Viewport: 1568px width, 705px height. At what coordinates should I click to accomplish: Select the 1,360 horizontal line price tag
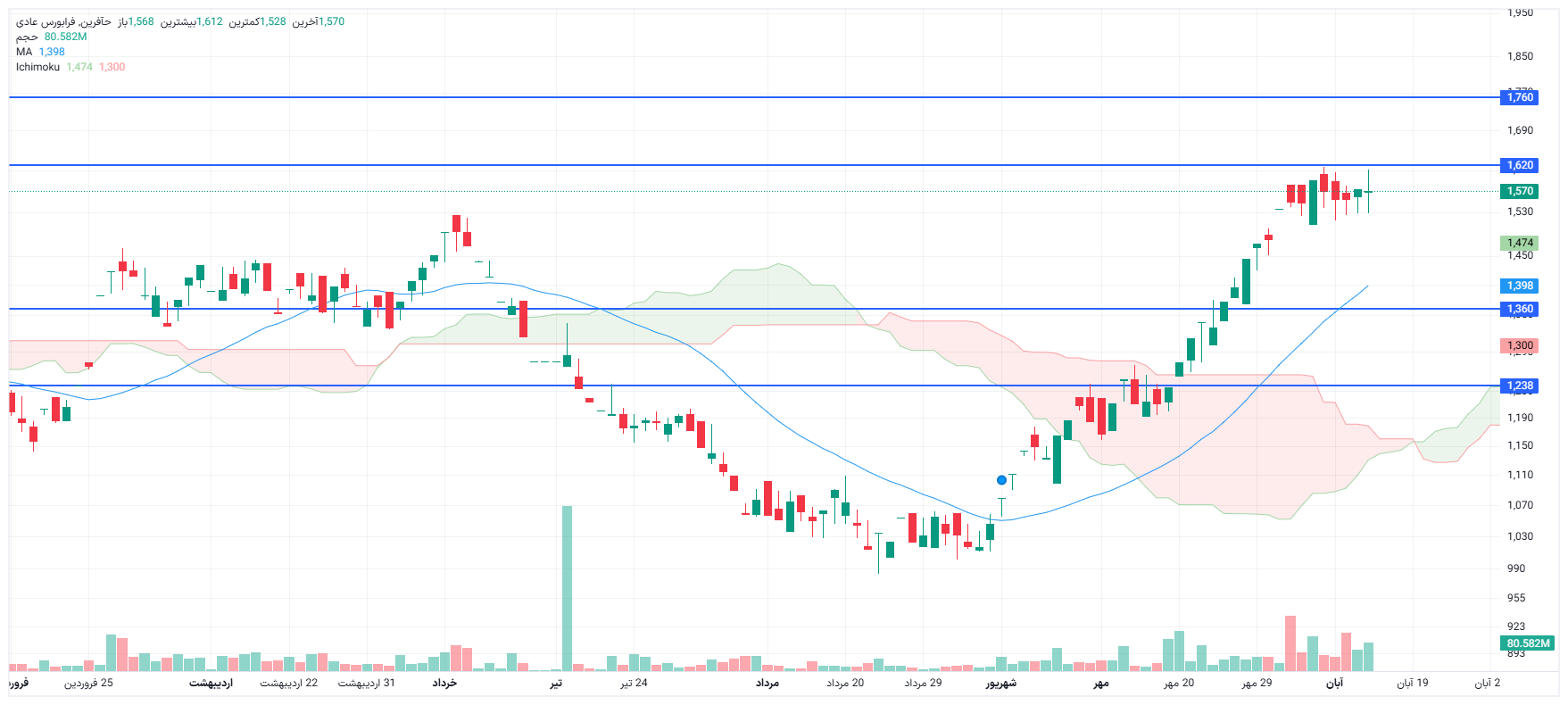tap(1519, 309)
